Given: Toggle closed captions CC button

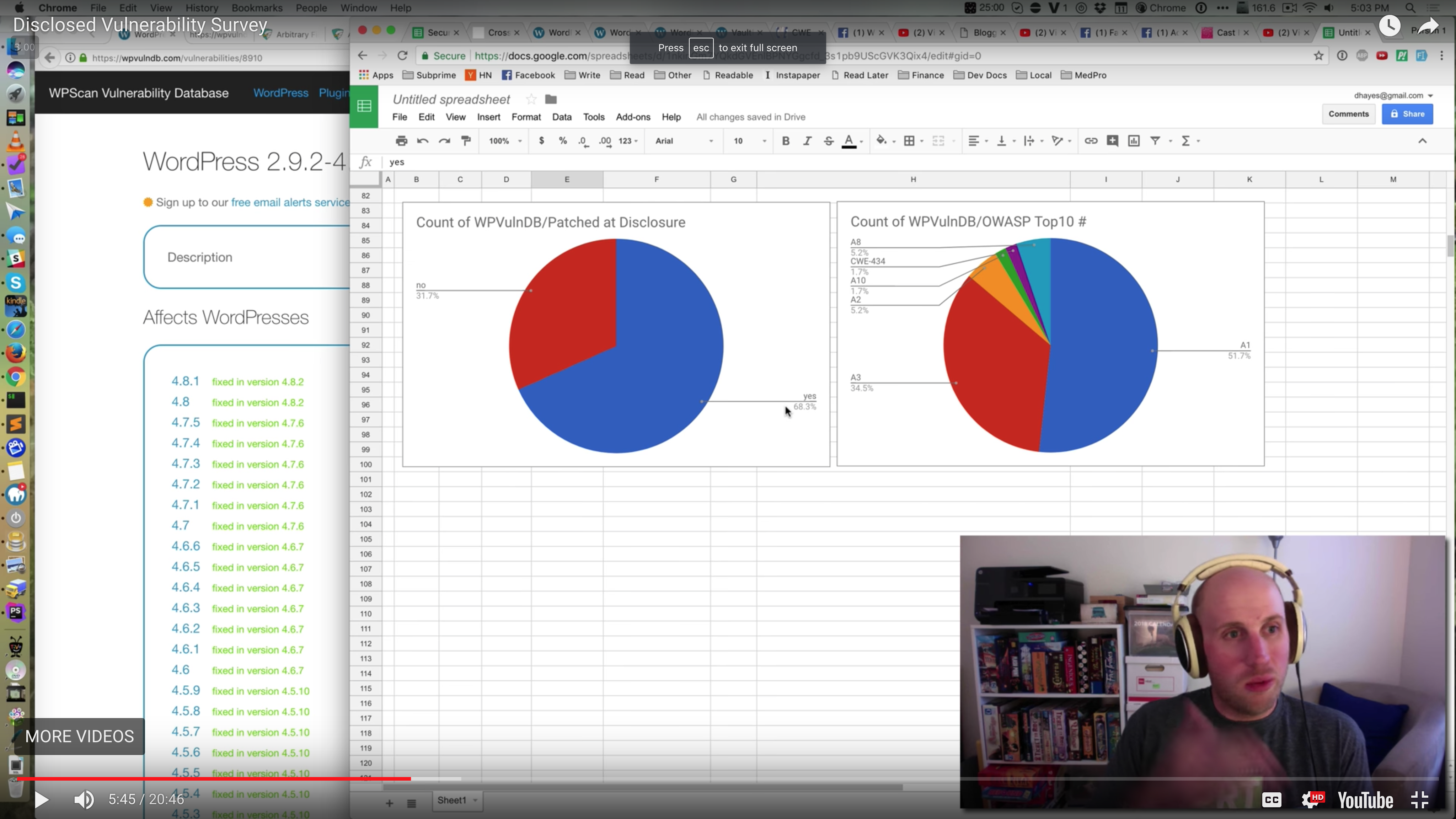Looking at the screenshot, I should coord(1272,799).
